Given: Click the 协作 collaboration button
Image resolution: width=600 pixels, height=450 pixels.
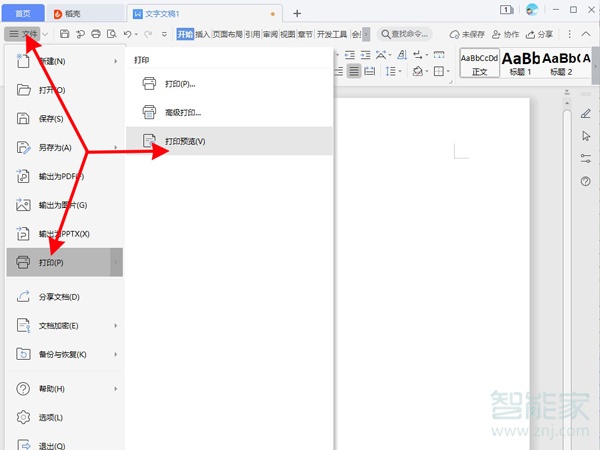Looking at the screenshot, I should (x=505, y=34).
